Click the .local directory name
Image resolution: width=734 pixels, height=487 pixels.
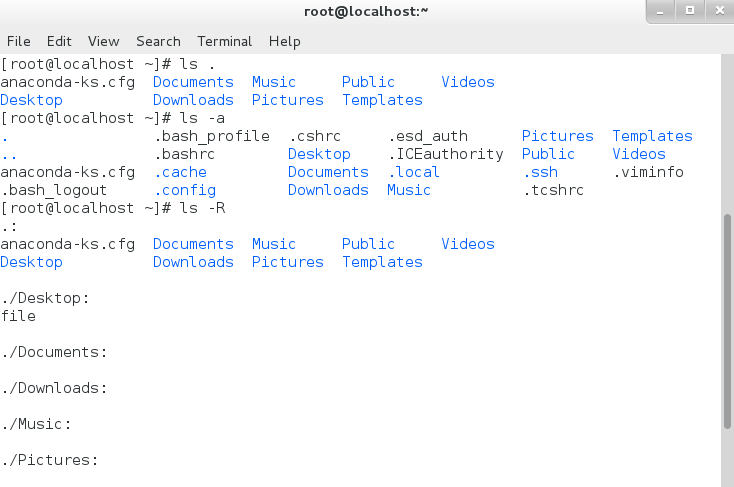[x=414, y=172]
